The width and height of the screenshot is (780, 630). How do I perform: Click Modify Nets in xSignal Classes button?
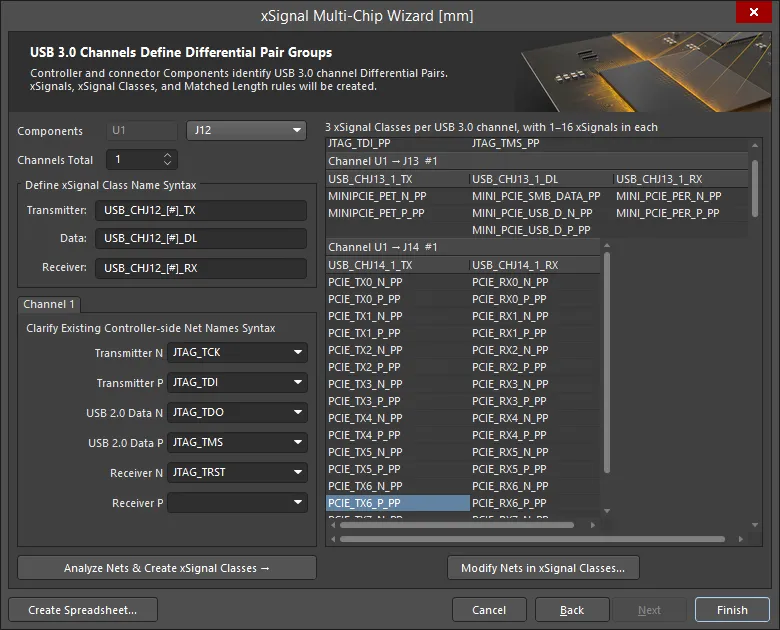pyautogui.click(x=543, y=568)
